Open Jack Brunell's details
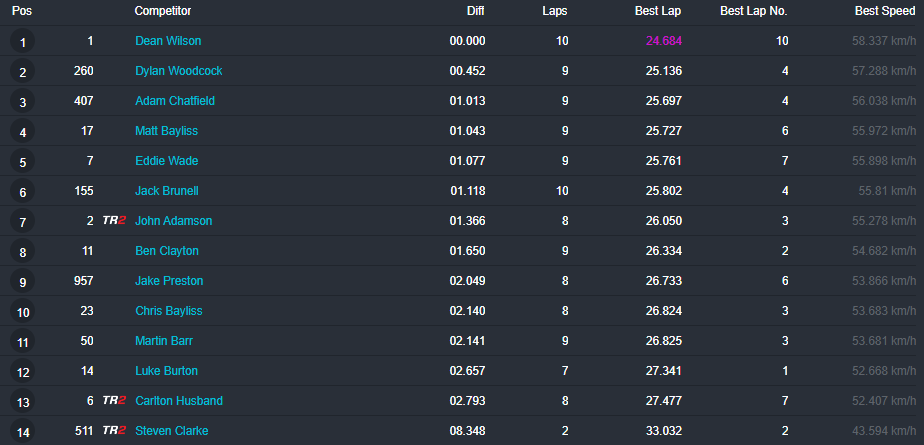 click(x=167, y=191)
